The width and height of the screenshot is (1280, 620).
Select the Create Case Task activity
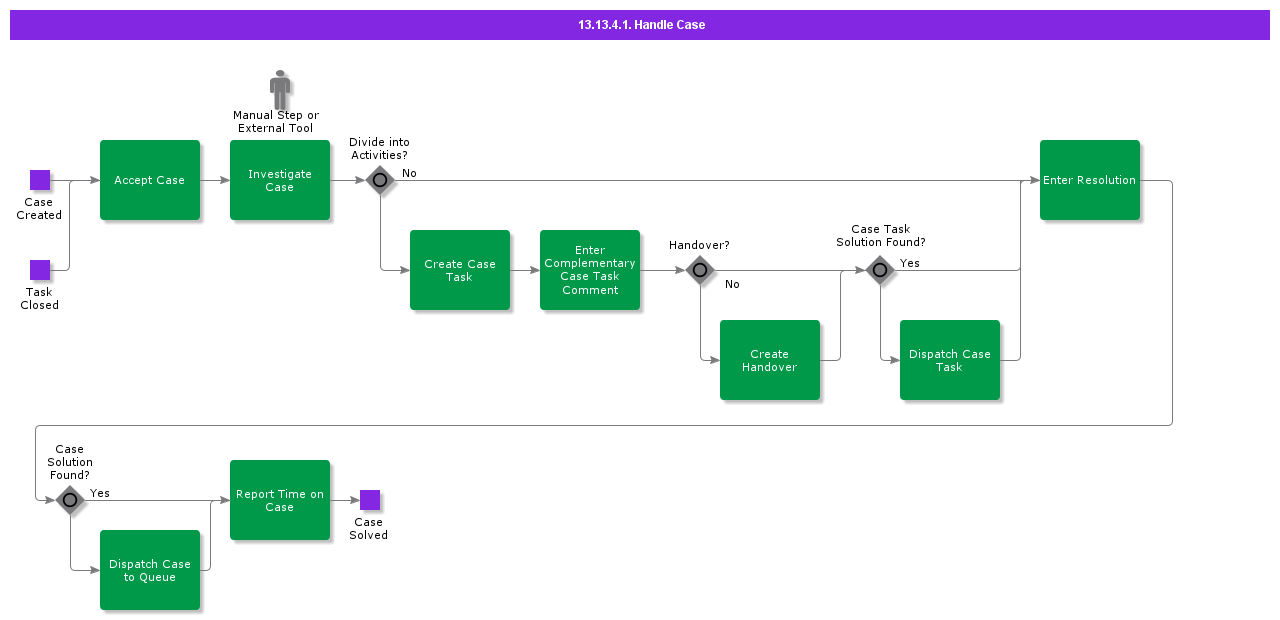tap(460, 270)
